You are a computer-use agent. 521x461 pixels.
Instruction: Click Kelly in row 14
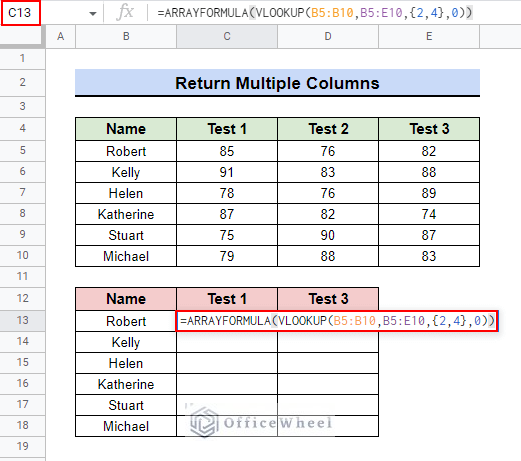pos(126,342)
